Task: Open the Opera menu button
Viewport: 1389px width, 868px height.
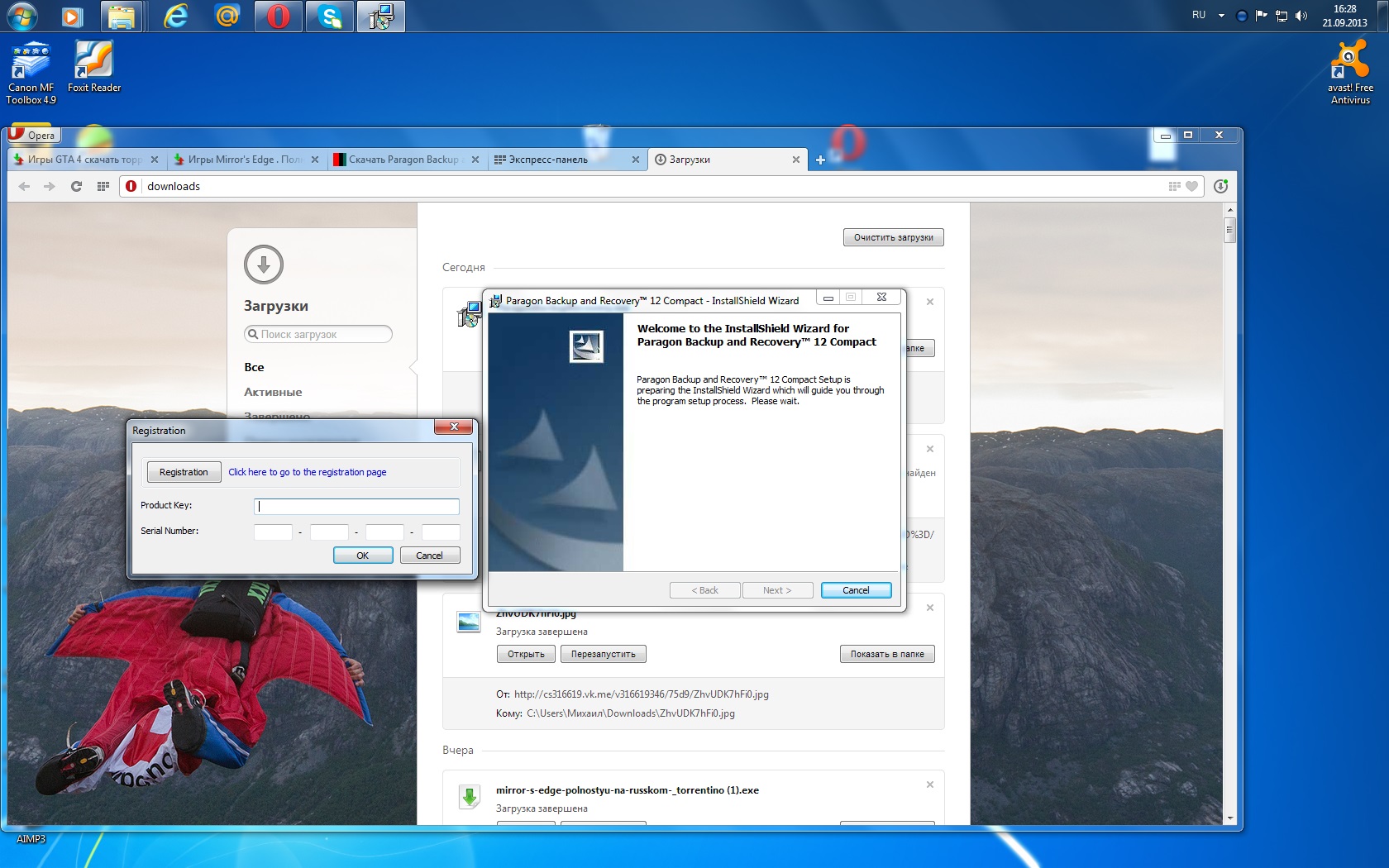Action: click(32, 135)
